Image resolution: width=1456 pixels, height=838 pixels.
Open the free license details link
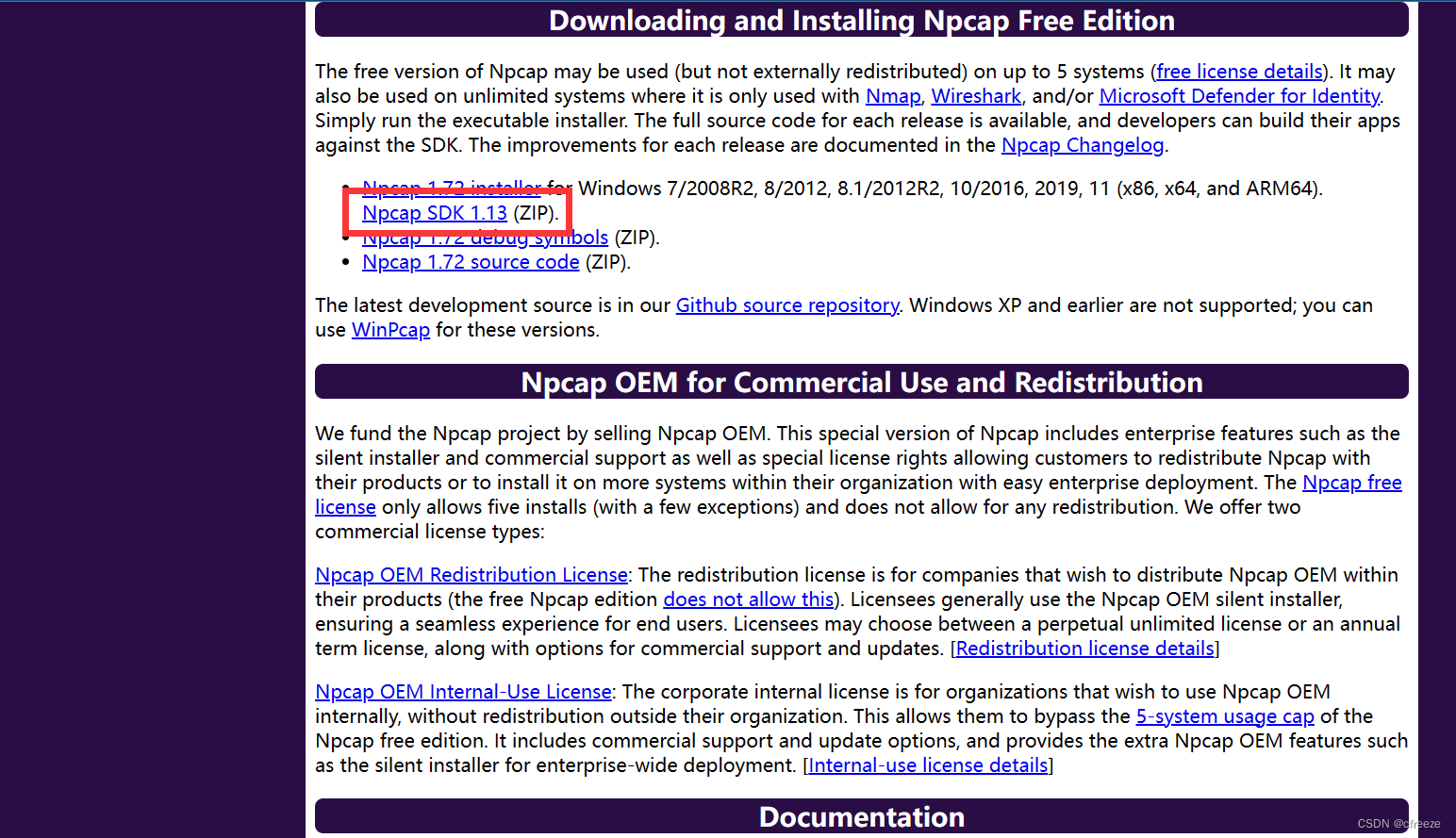click(x=1238, y=71)
